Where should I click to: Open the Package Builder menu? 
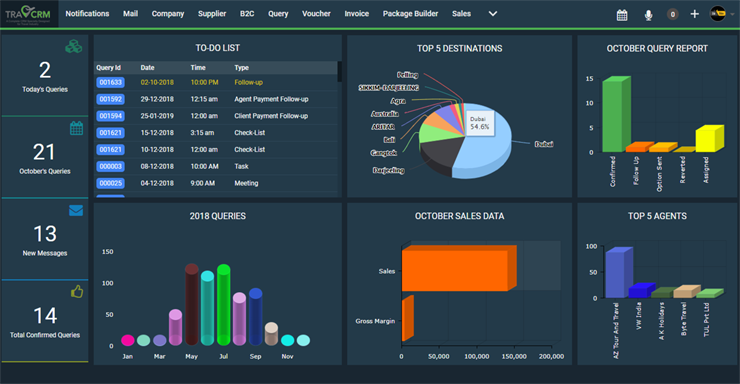click(410, 14)
